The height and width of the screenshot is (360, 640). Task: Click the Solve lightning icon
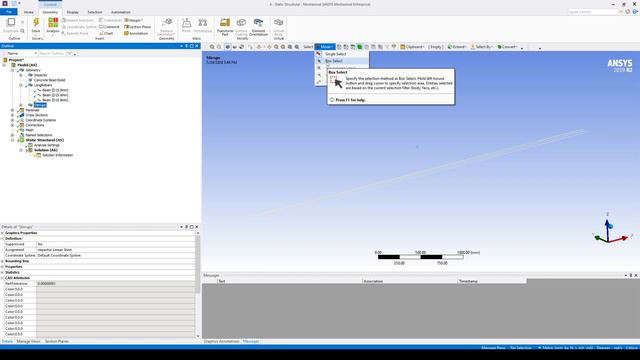pos(36,23)
